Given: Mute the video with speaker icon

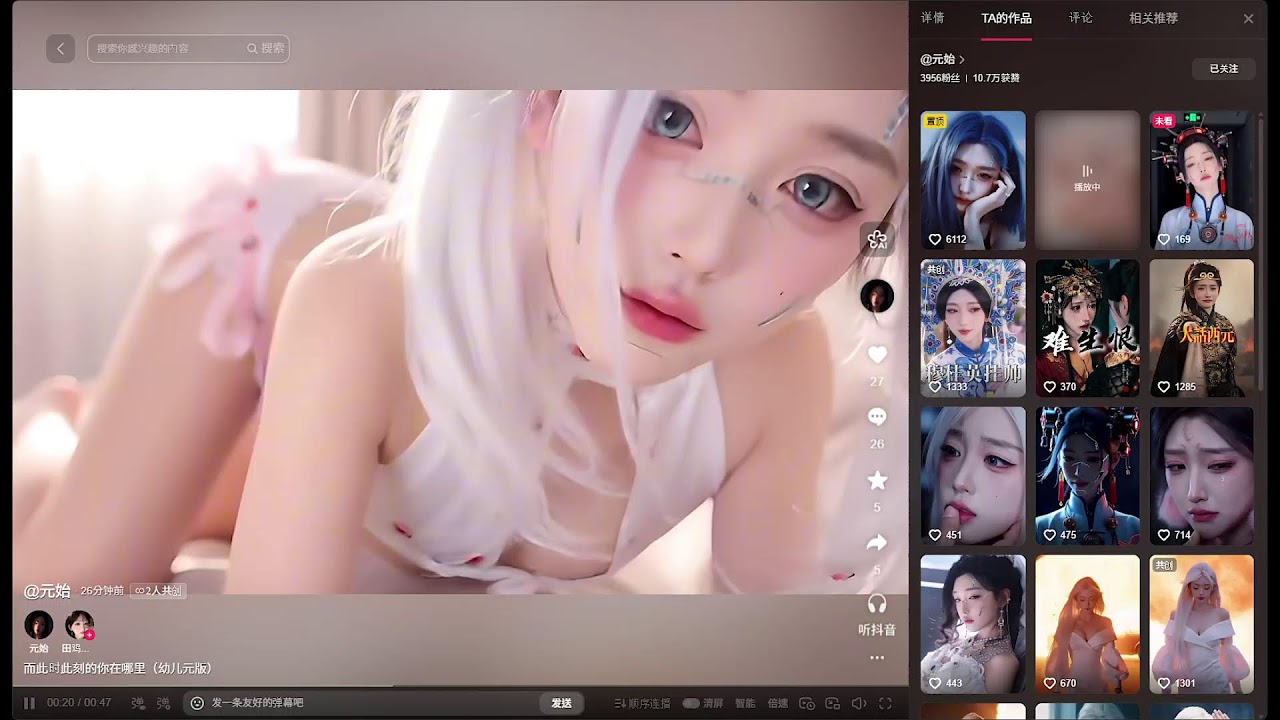Looking at the screenshot, I should point(858,703).
